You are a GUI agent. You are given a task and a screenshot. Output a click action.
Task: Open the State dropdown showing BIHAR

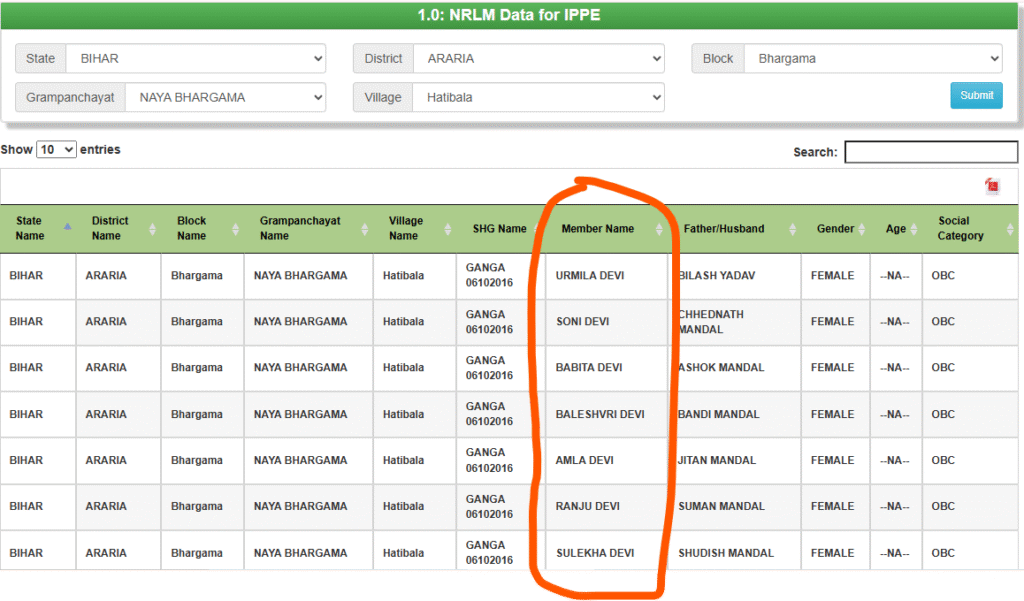point(195,59)
